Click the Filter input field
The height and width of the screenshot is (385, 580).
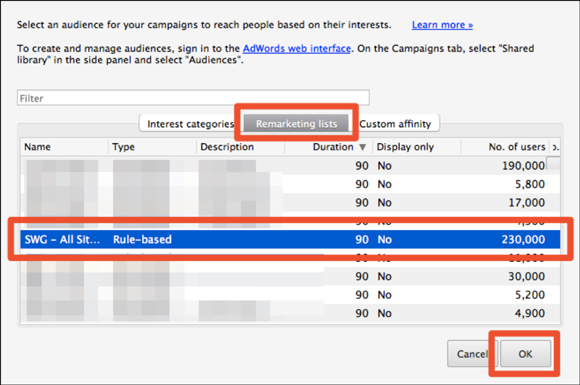coord(193,98)
